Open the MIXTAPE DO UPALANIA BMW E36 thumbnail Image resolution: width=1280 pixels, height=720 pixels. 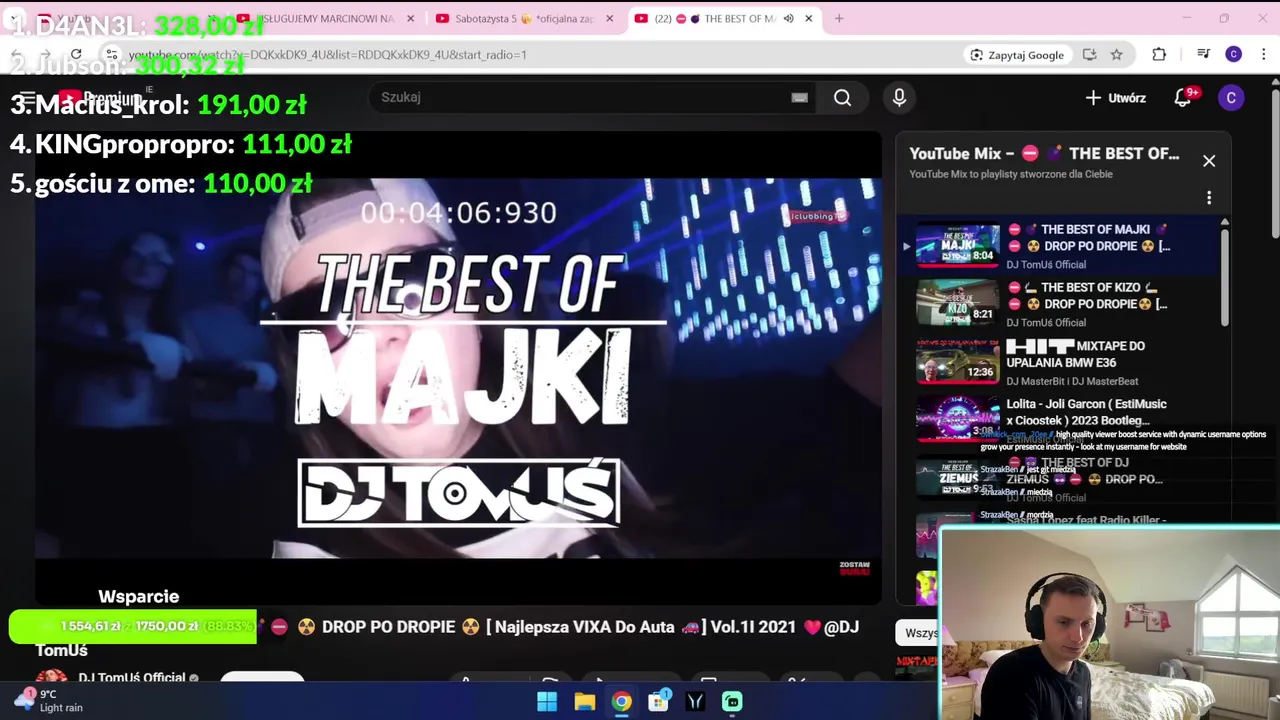point(957,362)
